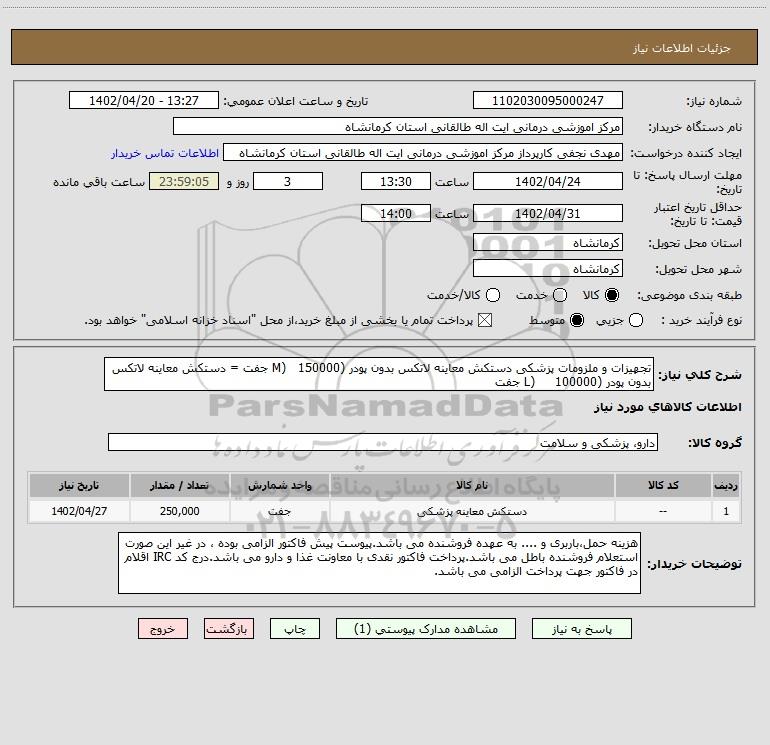Click the گروه کالا field دارو، پزشکی و سلامت

pos(383,442)
